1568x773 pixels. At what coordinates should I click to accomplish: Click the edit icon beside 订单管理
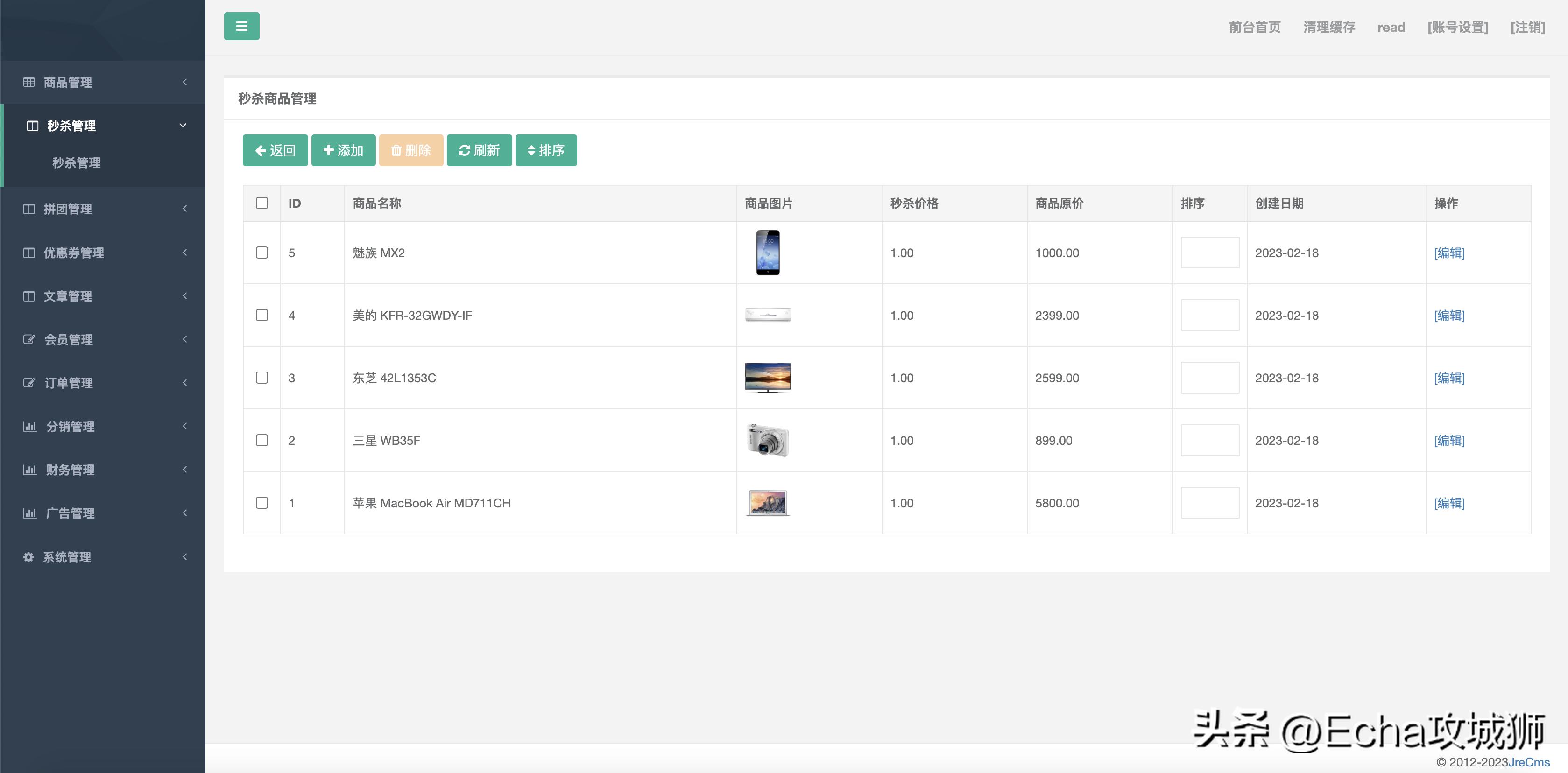pos(28,383)
